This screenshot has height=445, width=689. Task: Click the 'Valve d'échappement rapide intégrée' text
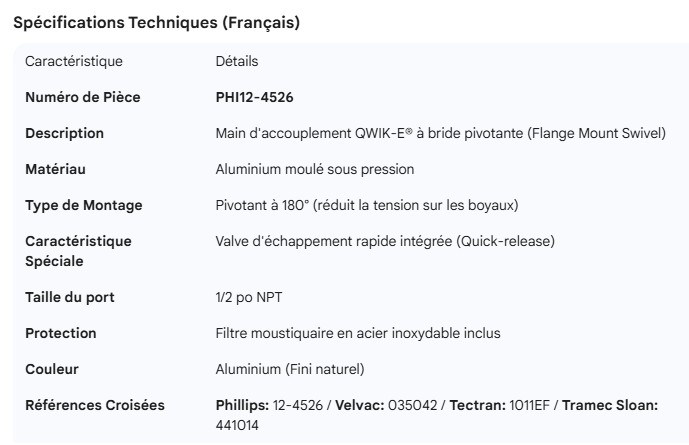(x=385, y=241)
